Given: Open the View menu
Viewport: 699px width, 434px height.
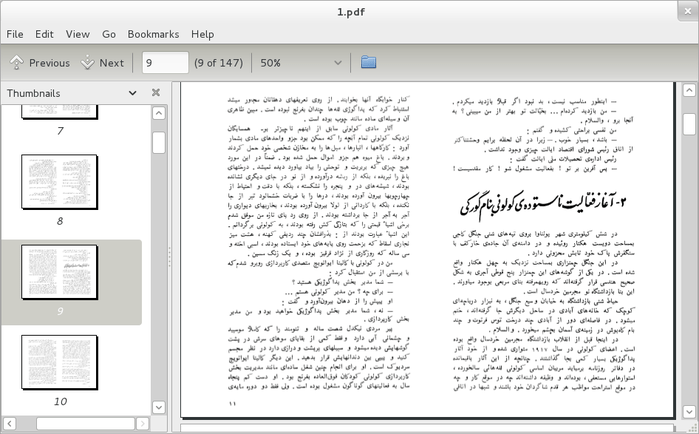Looking at the screenshot, I should [77, 34].
